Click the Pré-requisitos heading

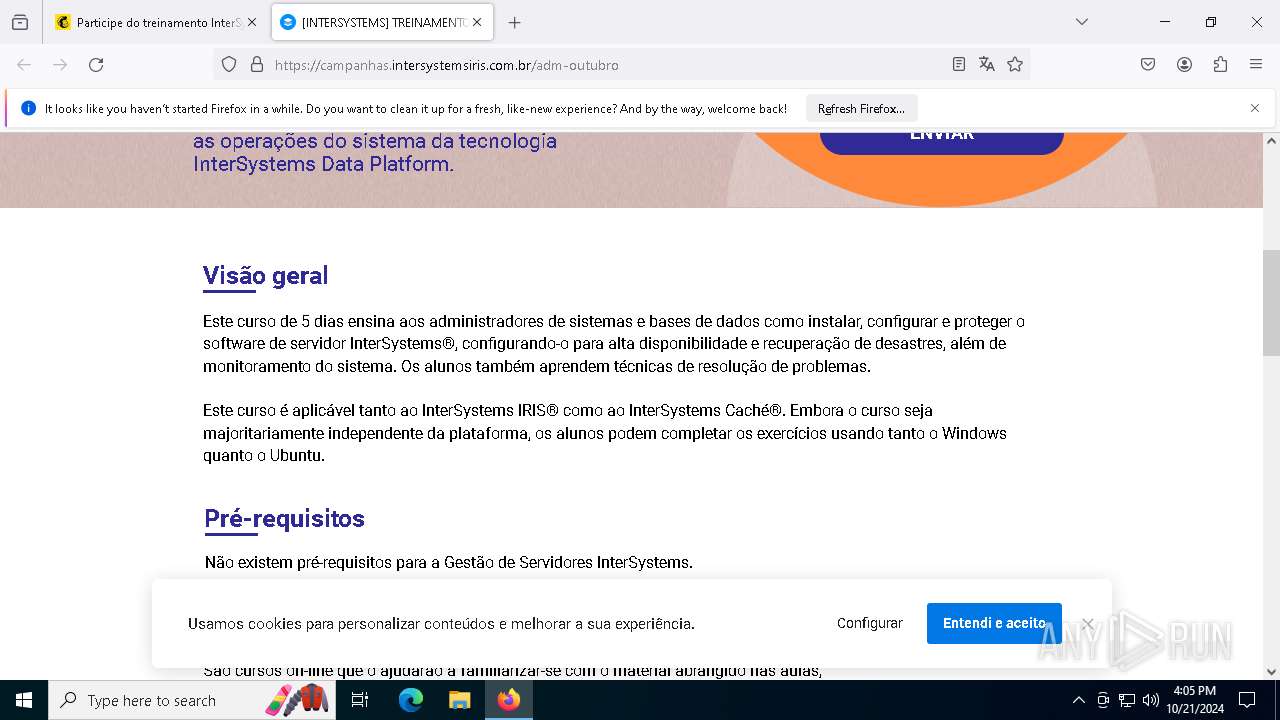pyautogui.click(x=284, y=518)
